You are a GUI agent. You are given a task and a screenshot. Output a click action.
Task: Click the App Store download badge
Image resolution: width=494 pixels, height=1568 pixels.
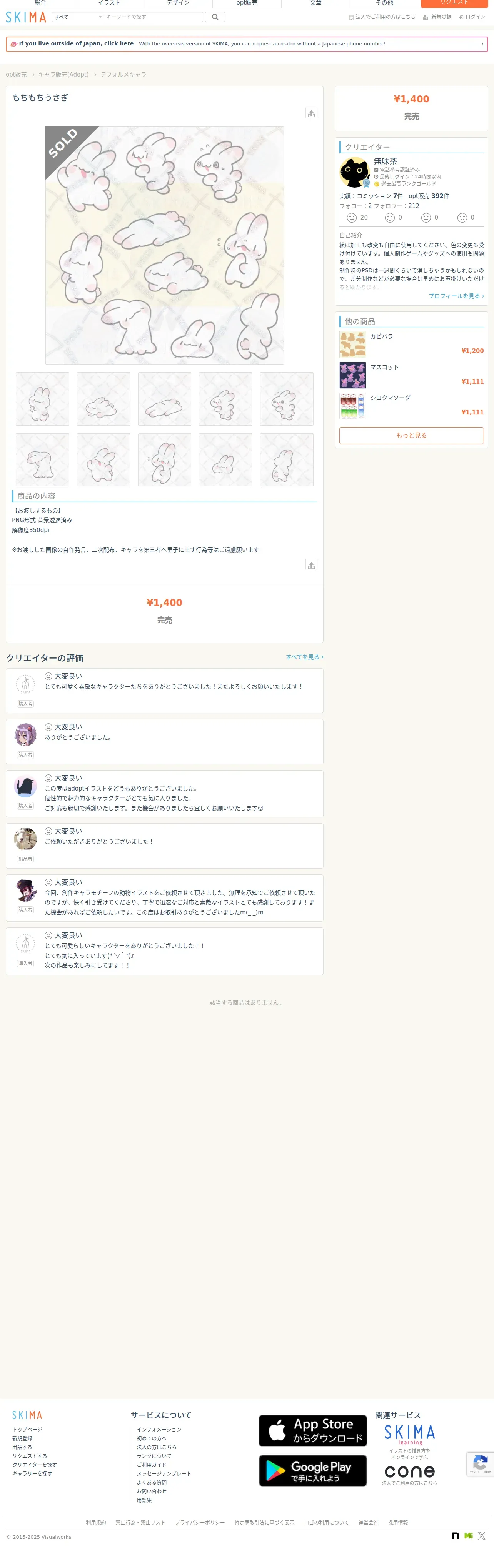[x=312, y=1430]
